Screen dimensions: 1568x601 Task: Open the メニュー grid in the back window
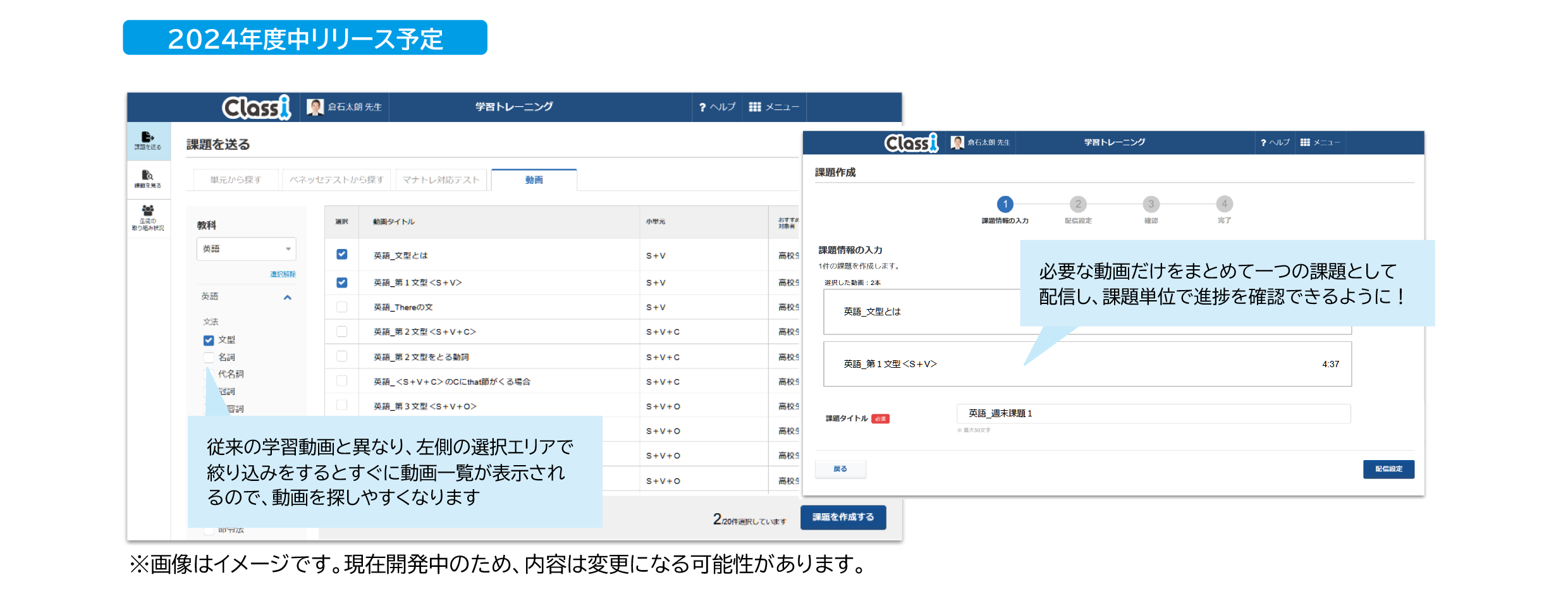coord(774,107)
